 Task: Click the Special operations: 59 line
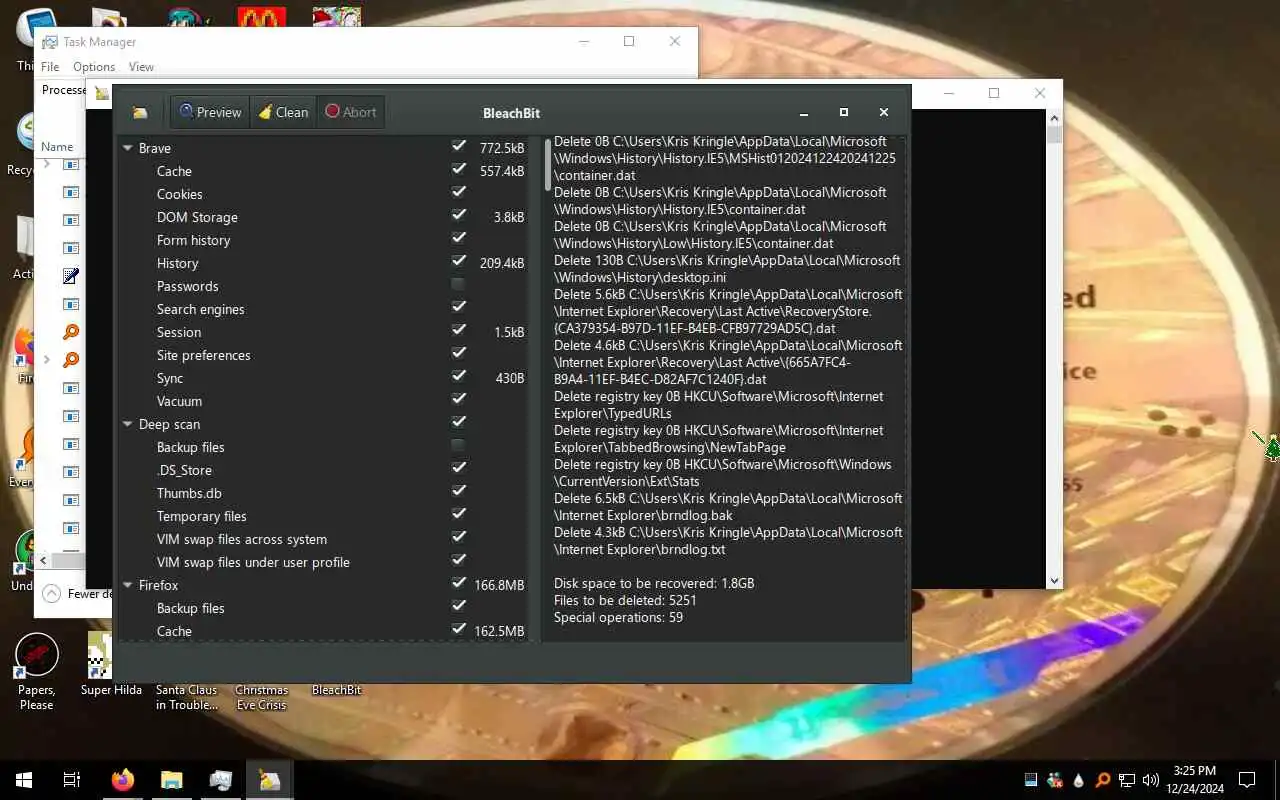coord(618,617)
